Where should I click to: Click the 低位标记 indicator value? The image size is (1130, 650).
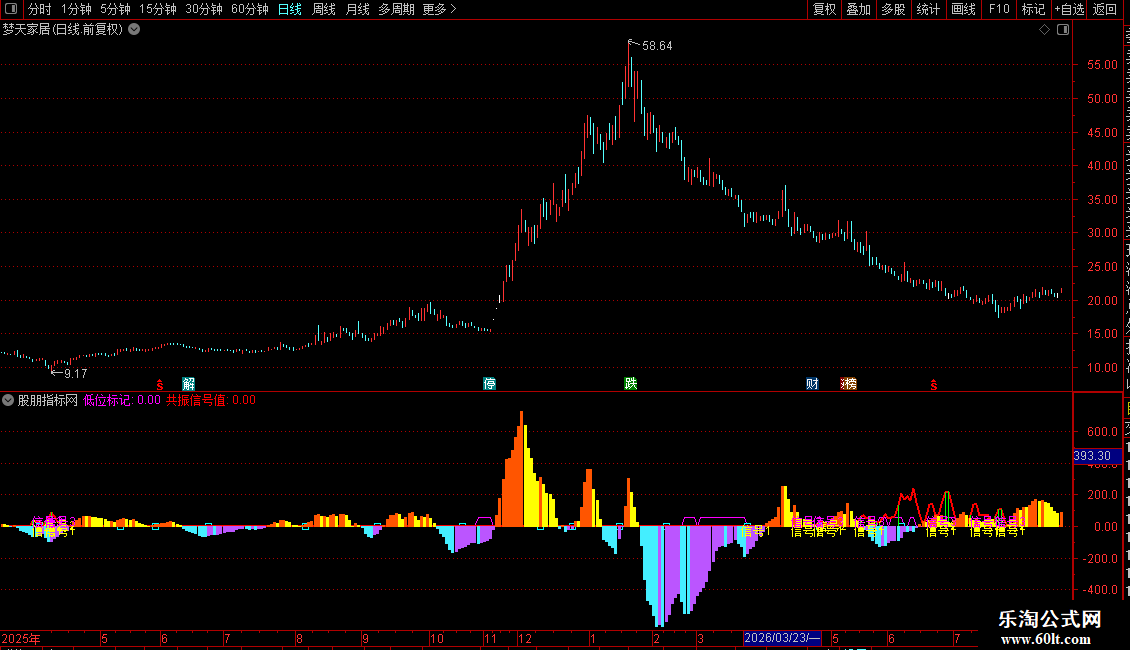coord(122,400)
